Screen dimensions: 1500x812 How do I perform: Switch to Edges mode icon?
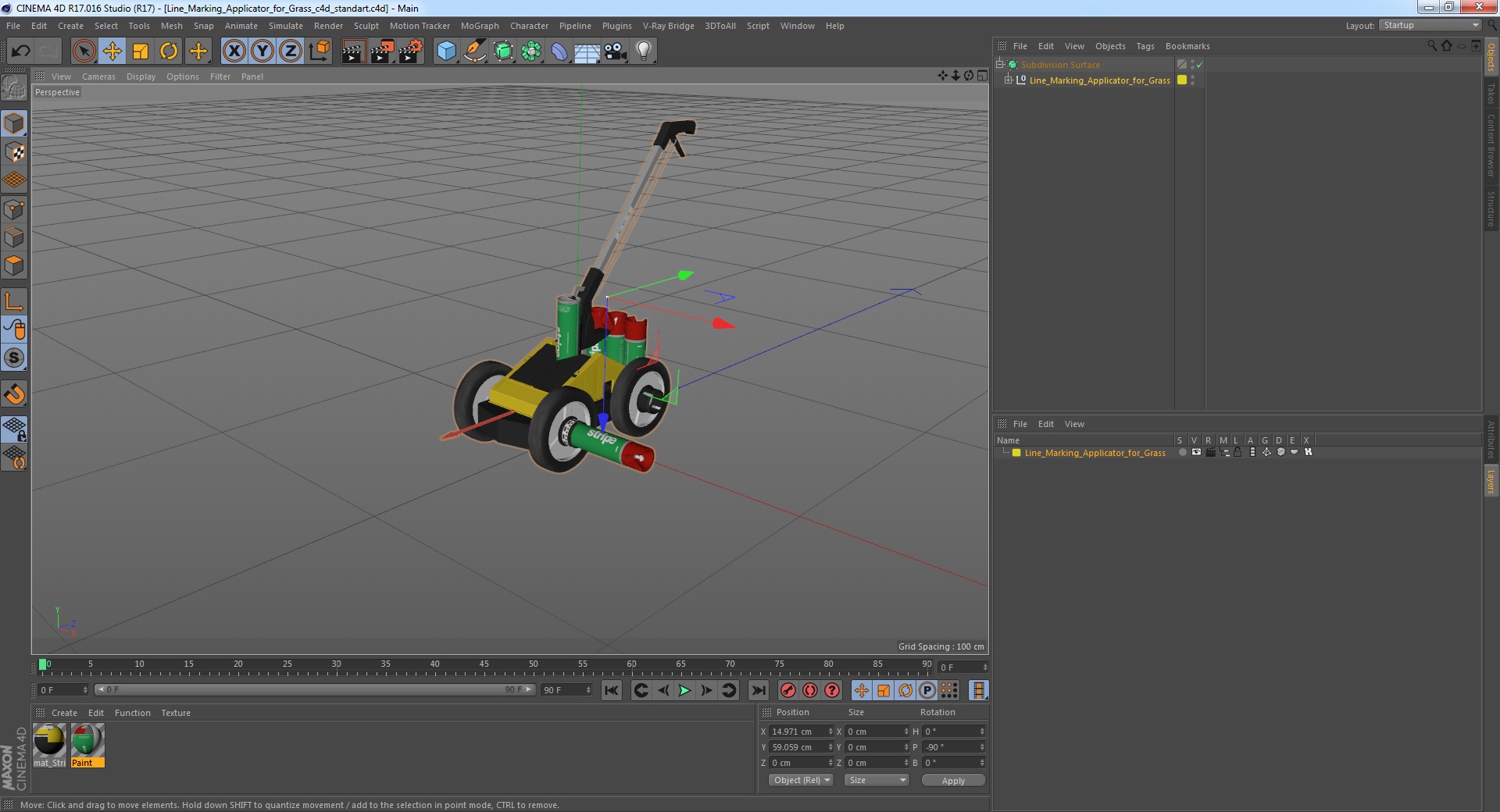tap(14, 237)
